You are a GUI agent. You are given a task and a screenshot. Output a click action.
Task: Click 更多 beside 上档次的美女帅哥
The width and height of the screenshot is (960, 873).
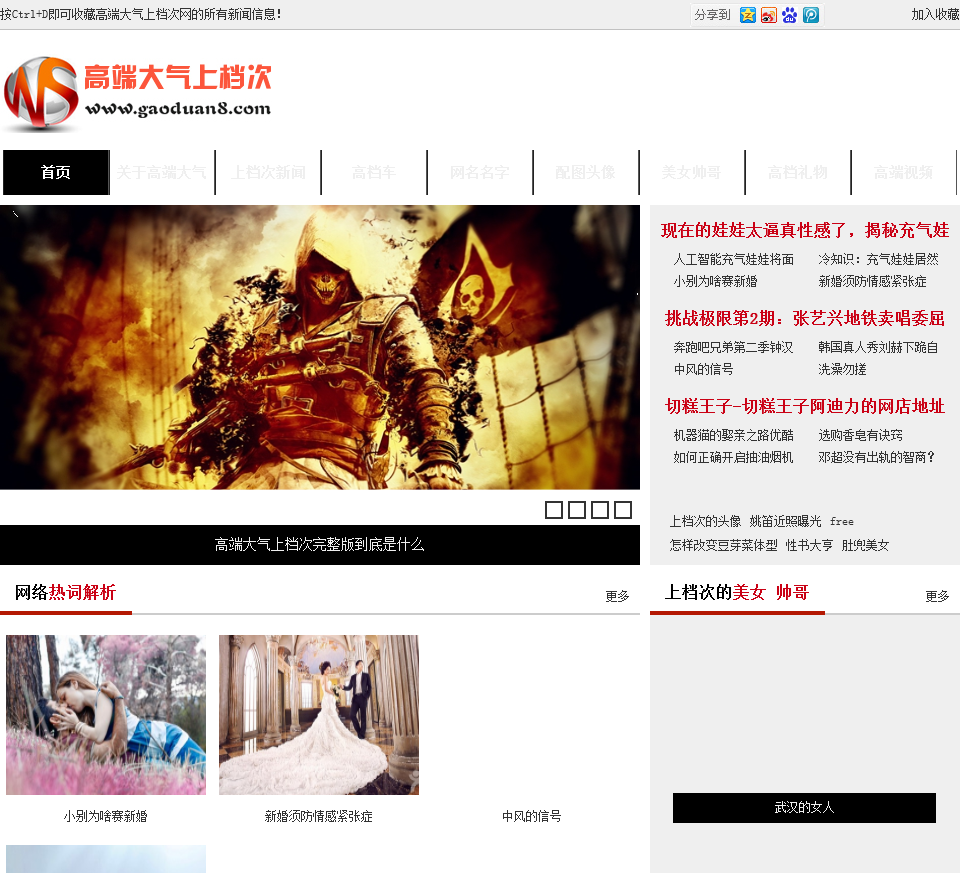coord(937,596)
